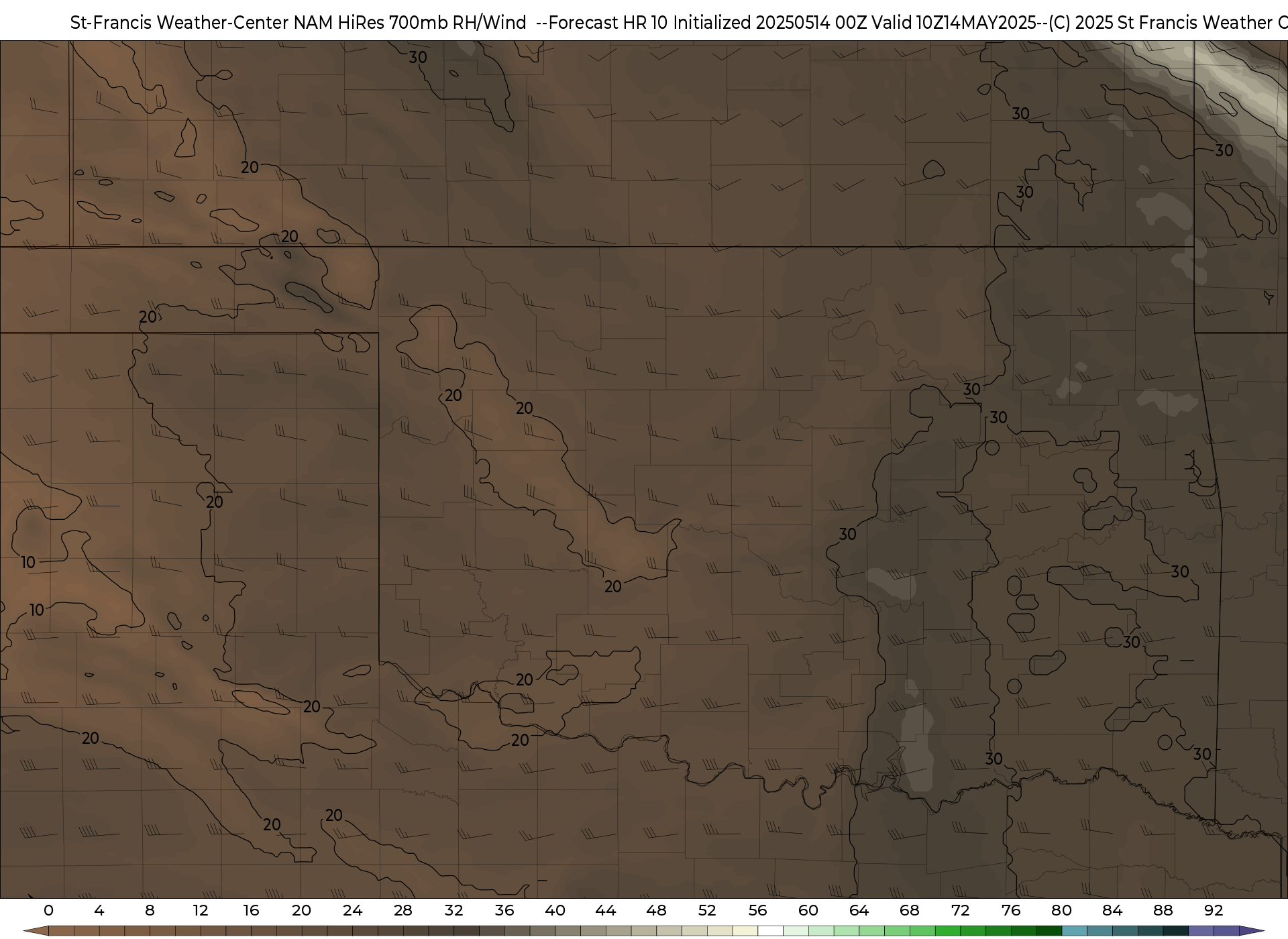Click the map title 'NAM HiRes 700mb RH/Wind'
This screenshot has height=939, width=1288.
pos(410,23)
